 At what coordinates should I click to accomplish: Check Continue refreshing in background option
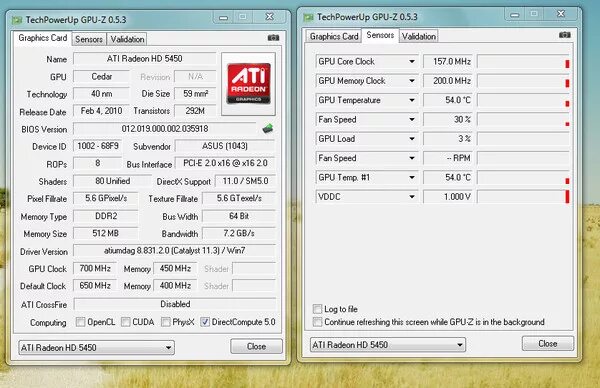pos(317,322)
